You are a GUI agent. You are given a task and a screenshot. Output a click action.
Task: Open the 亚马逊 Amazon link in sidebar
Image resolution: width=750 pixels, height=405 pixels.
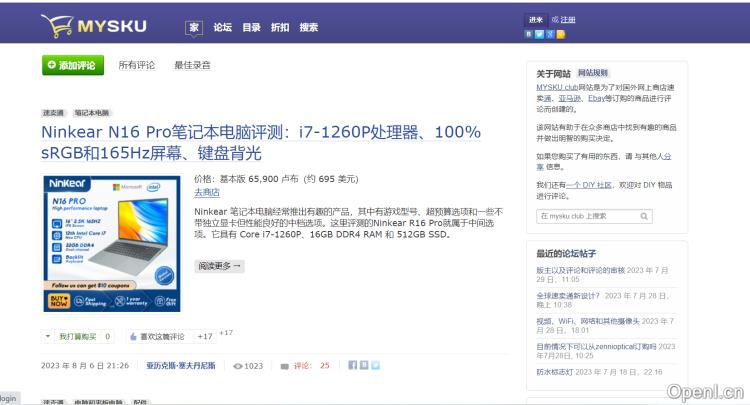click(x=570, y=99)
